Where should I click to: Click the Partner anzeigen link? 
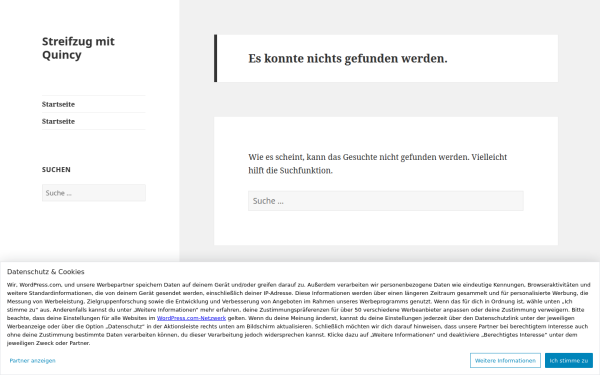(x=33, y=360)
